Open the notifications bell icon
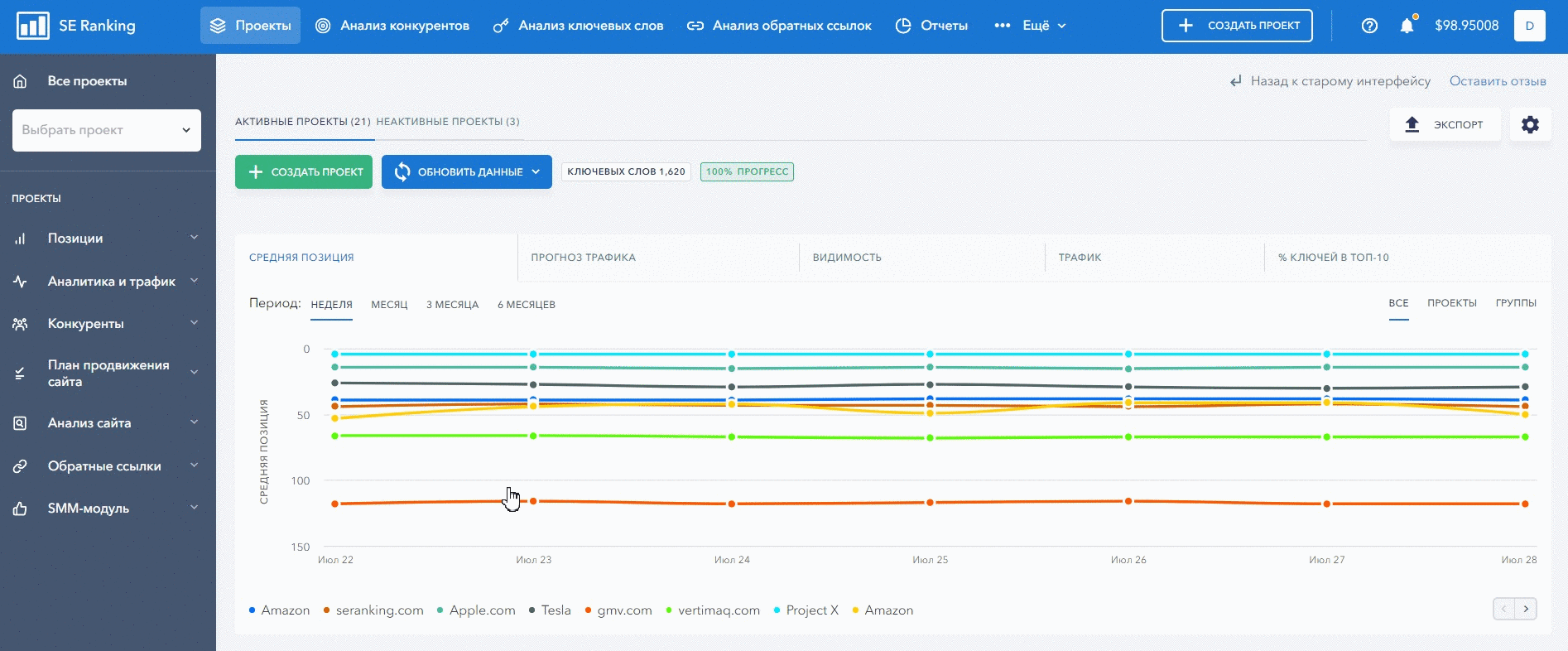The height and width of the screenshot is (651, 1568). (1407, 26)
